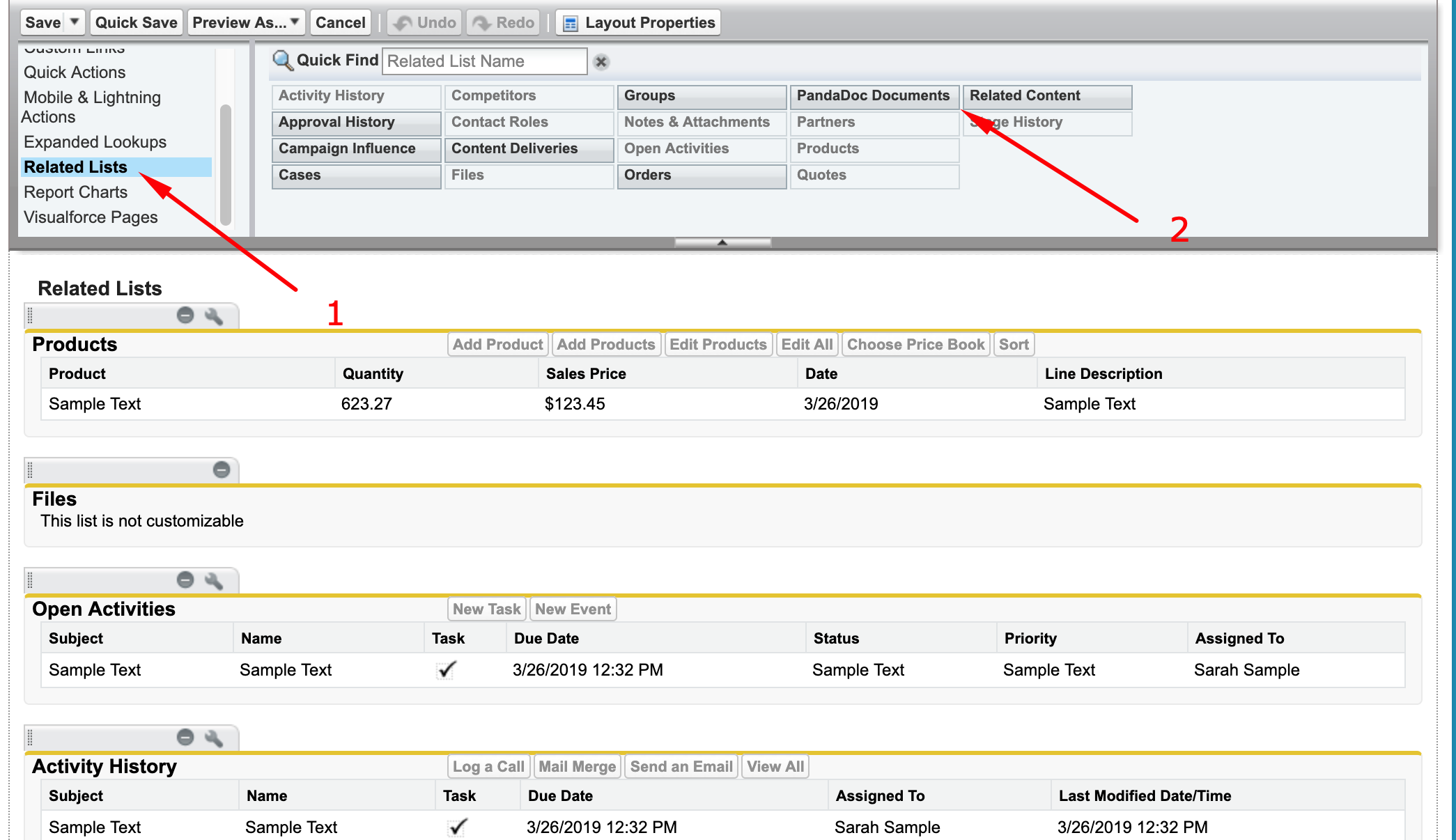Grab the Files list drag handle

30,470
